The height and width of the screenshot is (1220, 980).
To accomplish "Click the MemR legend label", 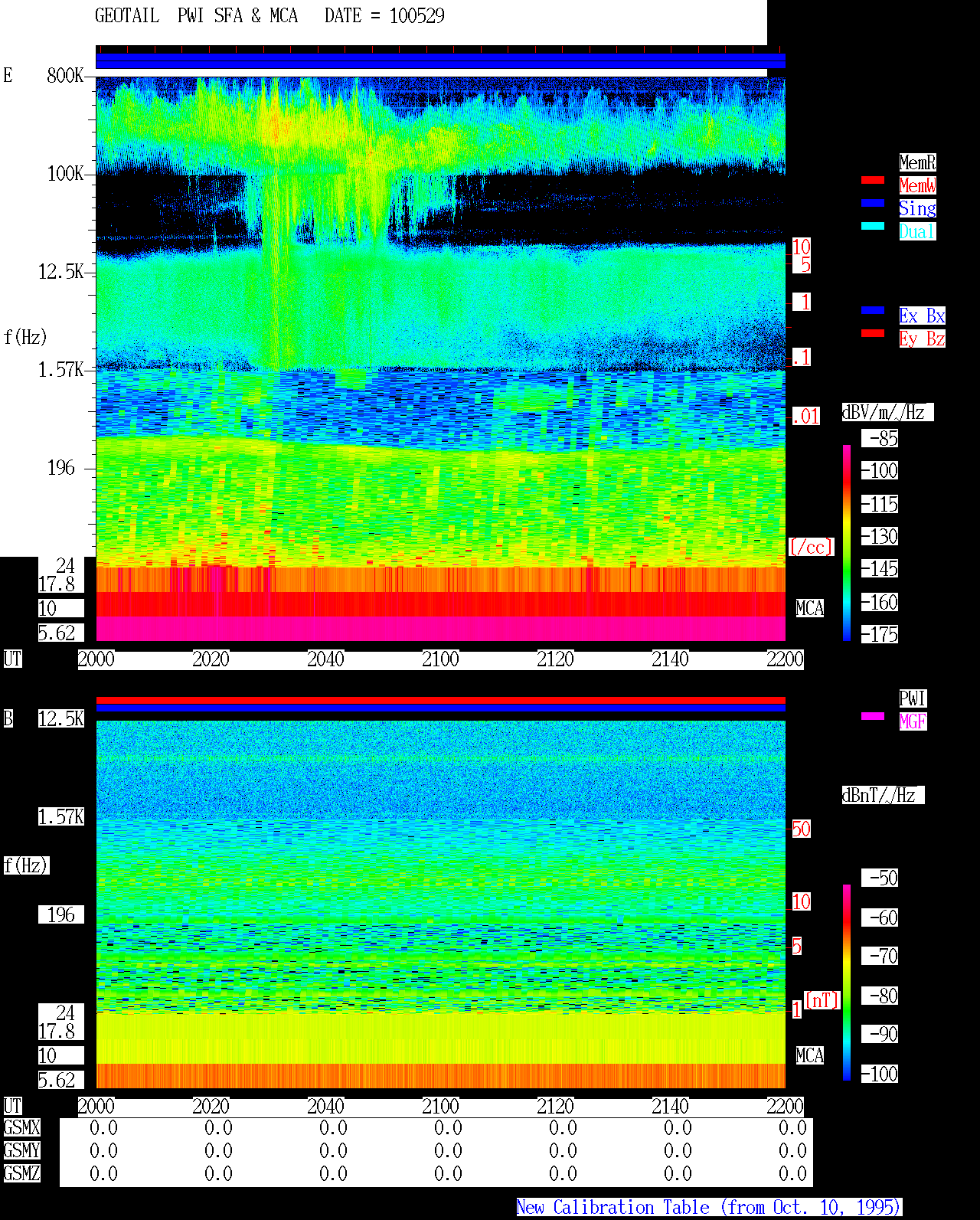I will (x=917, y=162).
